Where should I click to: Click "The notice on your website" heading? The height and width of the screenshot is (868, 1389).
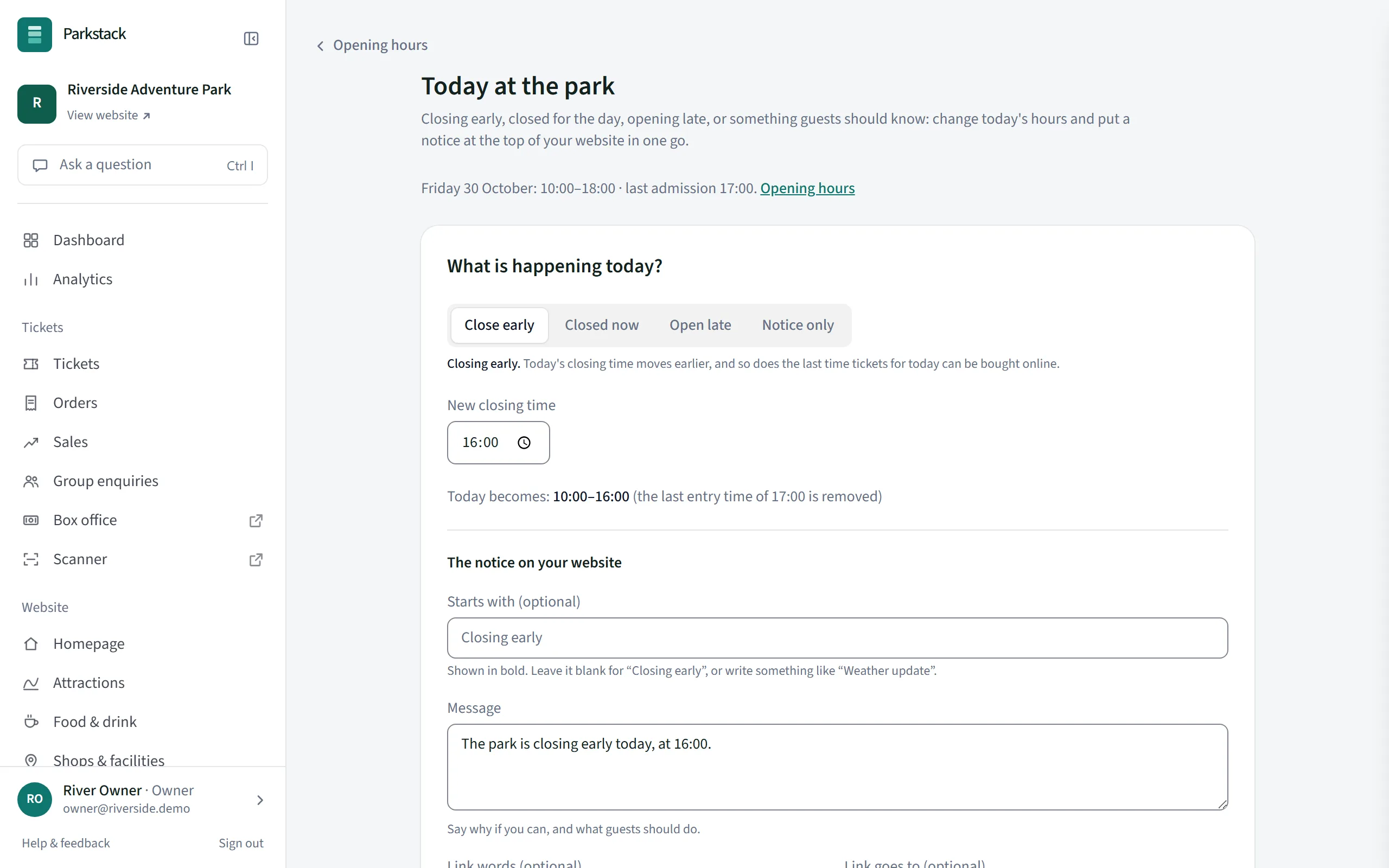pyautogui.click(x=534, y=563)
